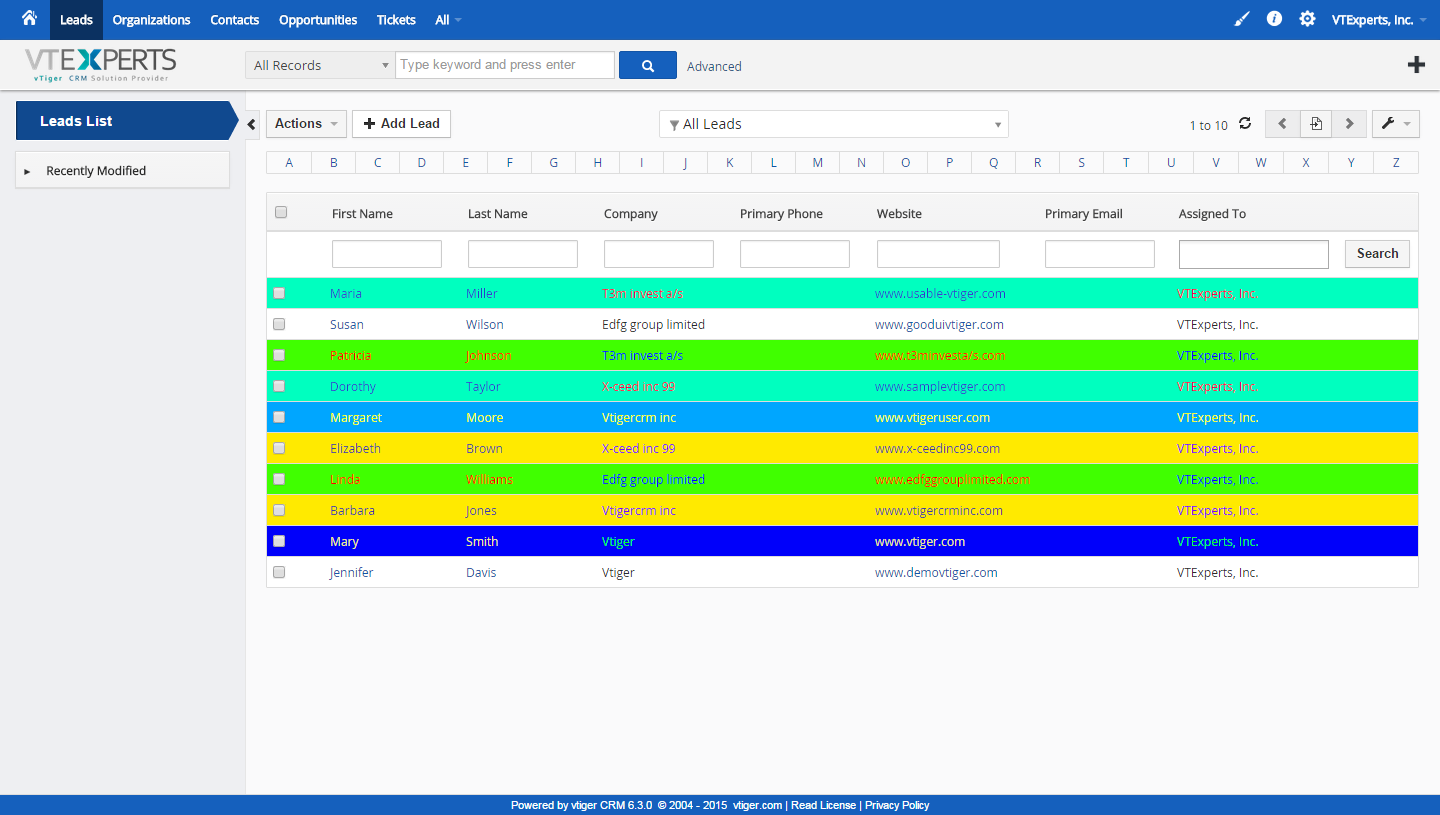The height and width of the screenshot is (815, 1440).
Task: Click the Company filter field
Action: click(659, 254)
